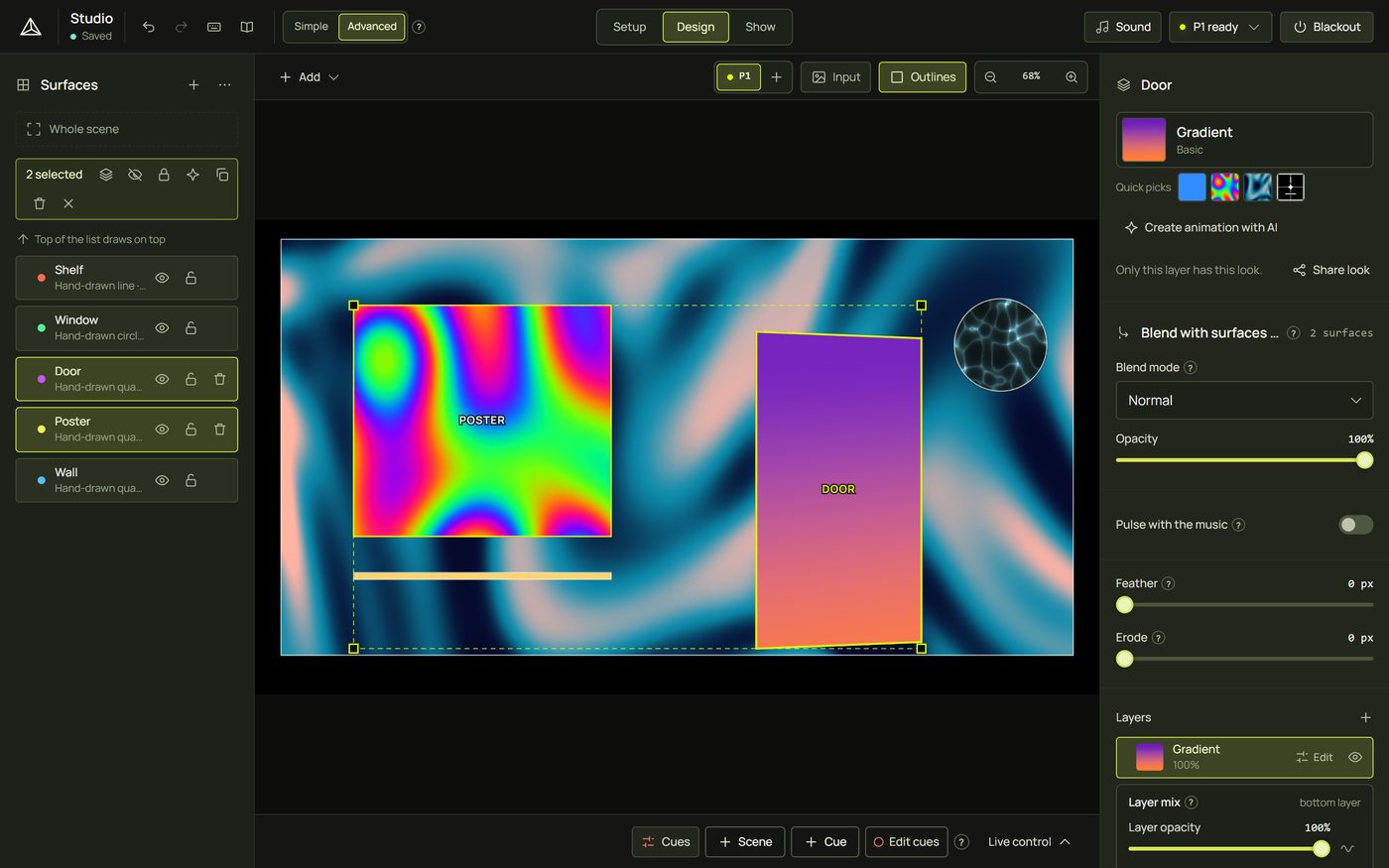Open the Edit cues button
The height and width of the screenshot is (868, 1389).
pos(906,842)
